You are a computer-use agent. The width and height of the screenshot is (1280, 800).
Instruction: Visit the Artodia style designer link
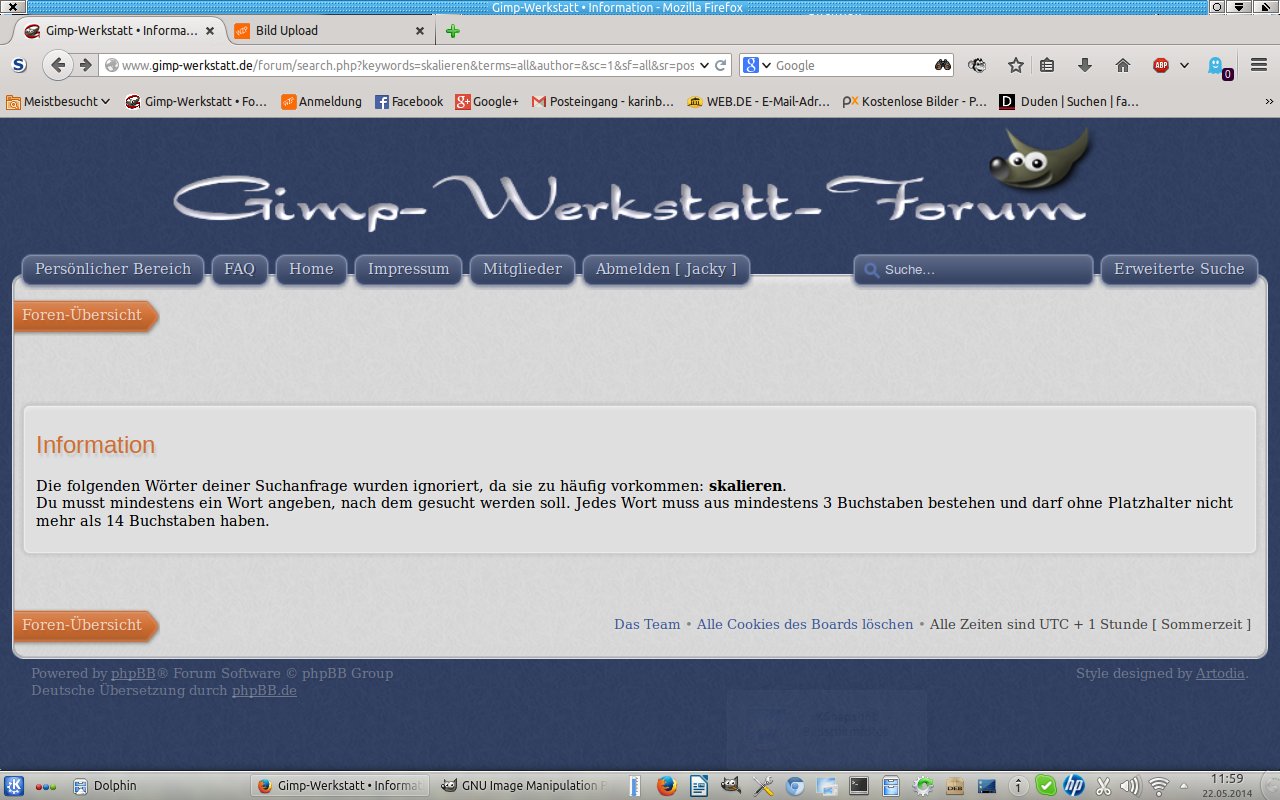(x=1220, y=673)
